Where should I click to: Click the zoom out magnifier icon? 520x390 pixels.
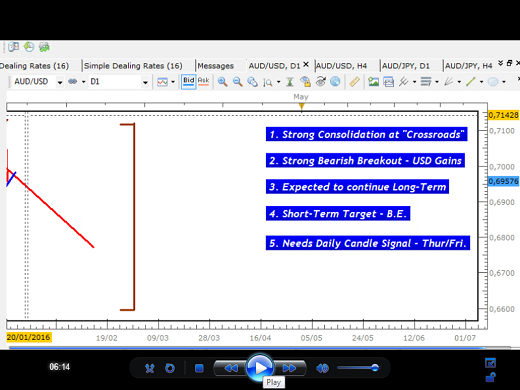237,82
